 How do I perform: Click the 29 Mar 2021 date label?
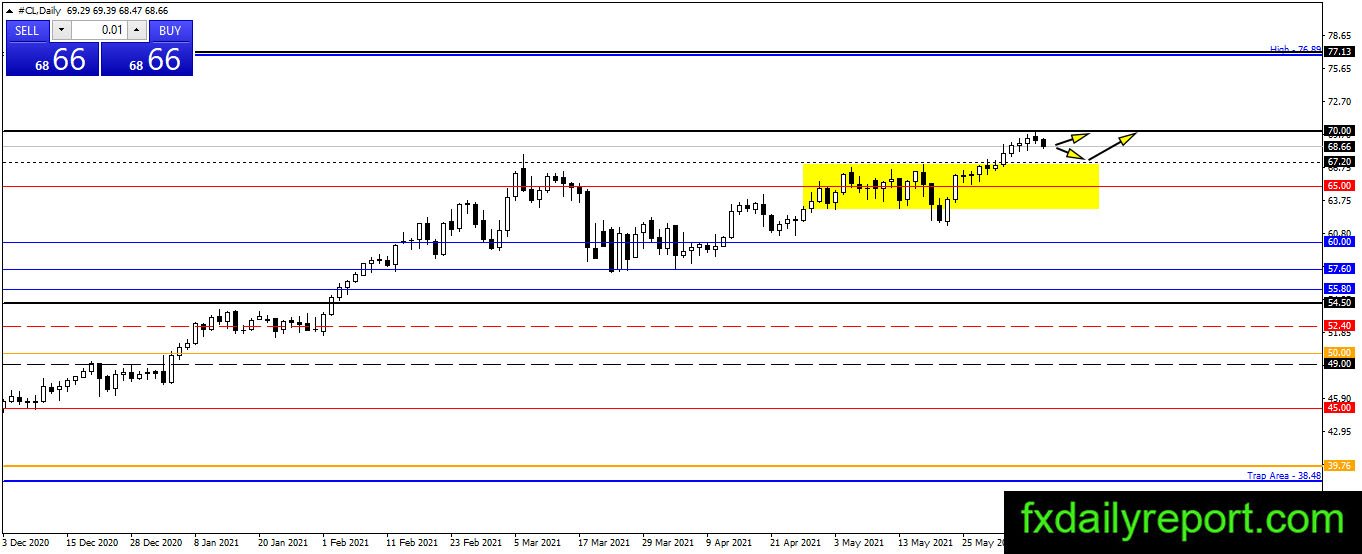click(x=668, y=543)
